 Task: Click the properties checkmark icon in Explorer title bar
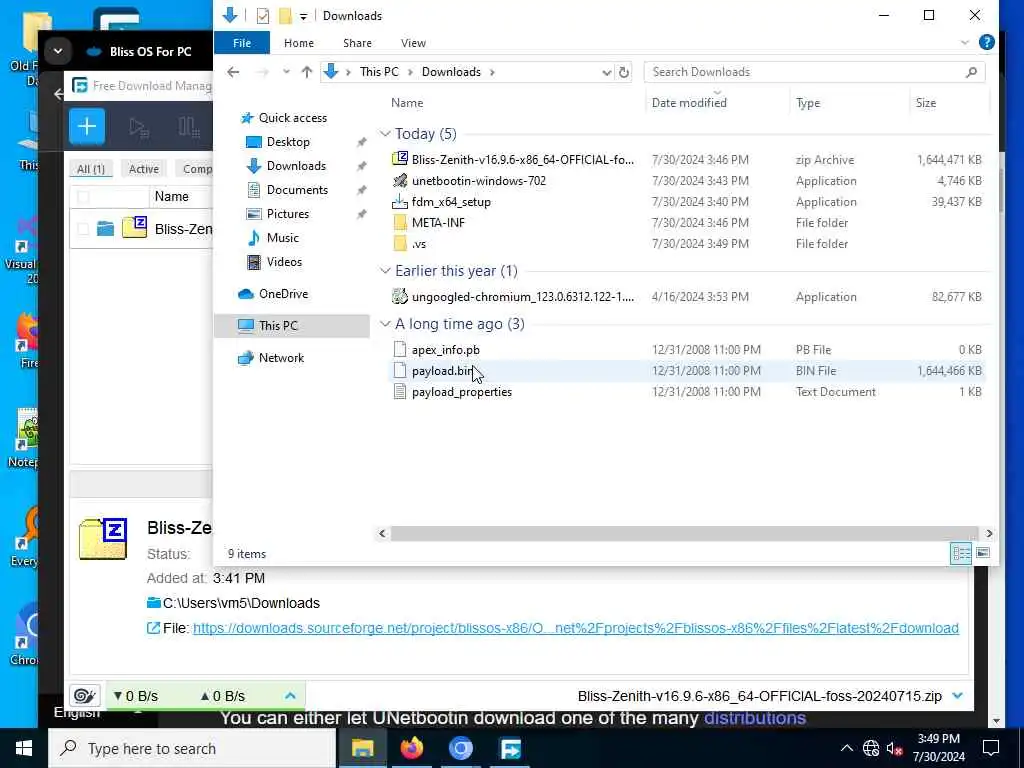pos(263,16)
